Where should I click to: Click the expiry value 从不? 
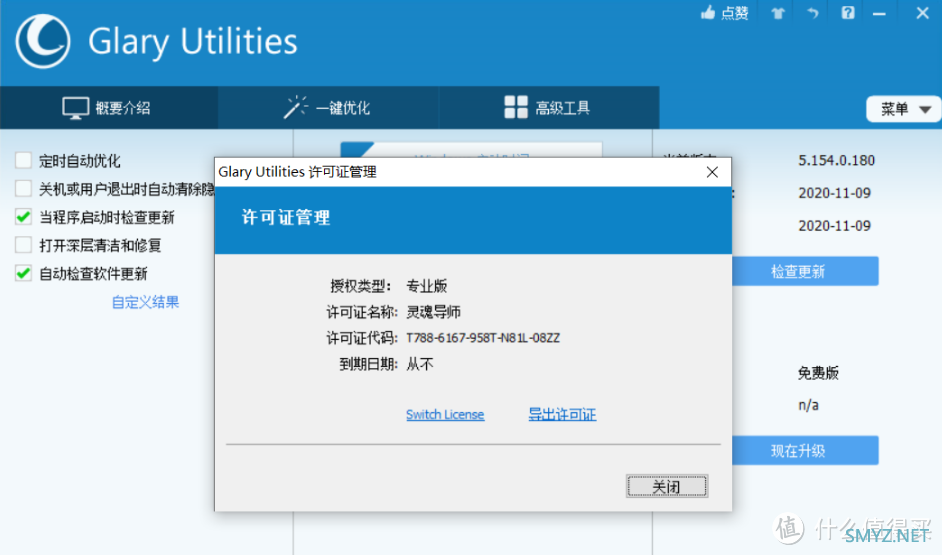(420, 364)
